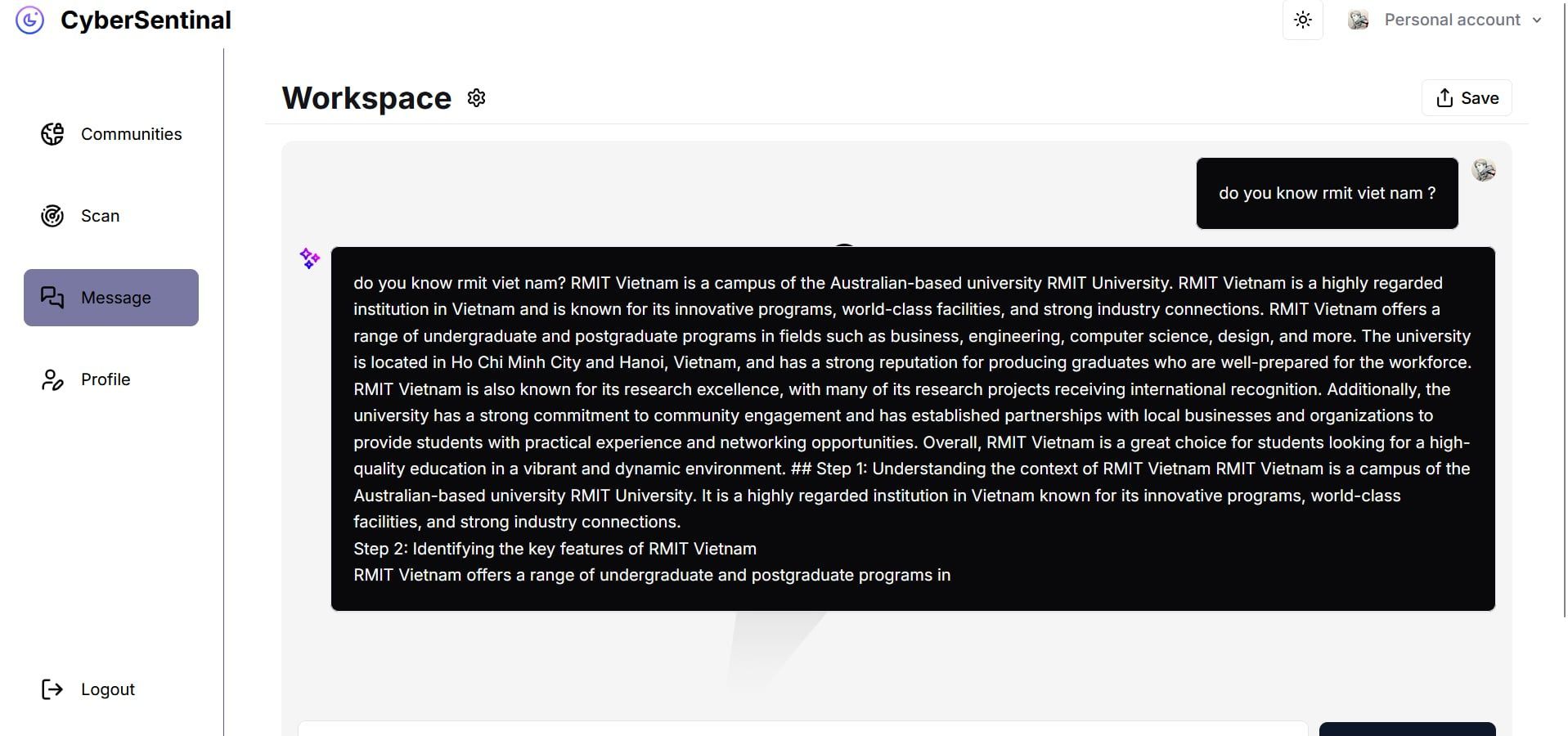This screenshot has width=1568, height=736.
Task: Switch to the Message section
Action: [x=111, y=298]
